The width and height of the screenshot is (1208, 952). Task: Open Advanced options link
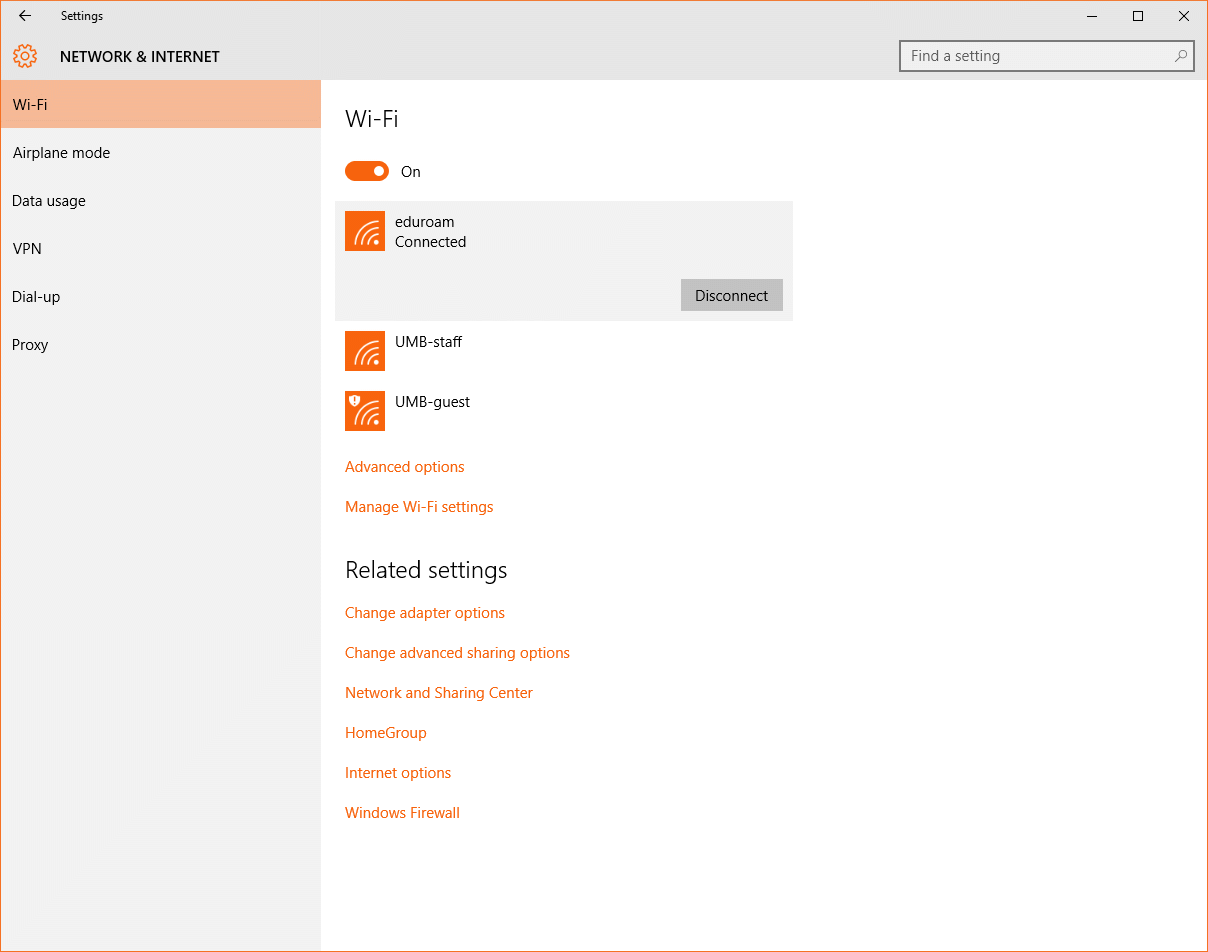(405, 467)
